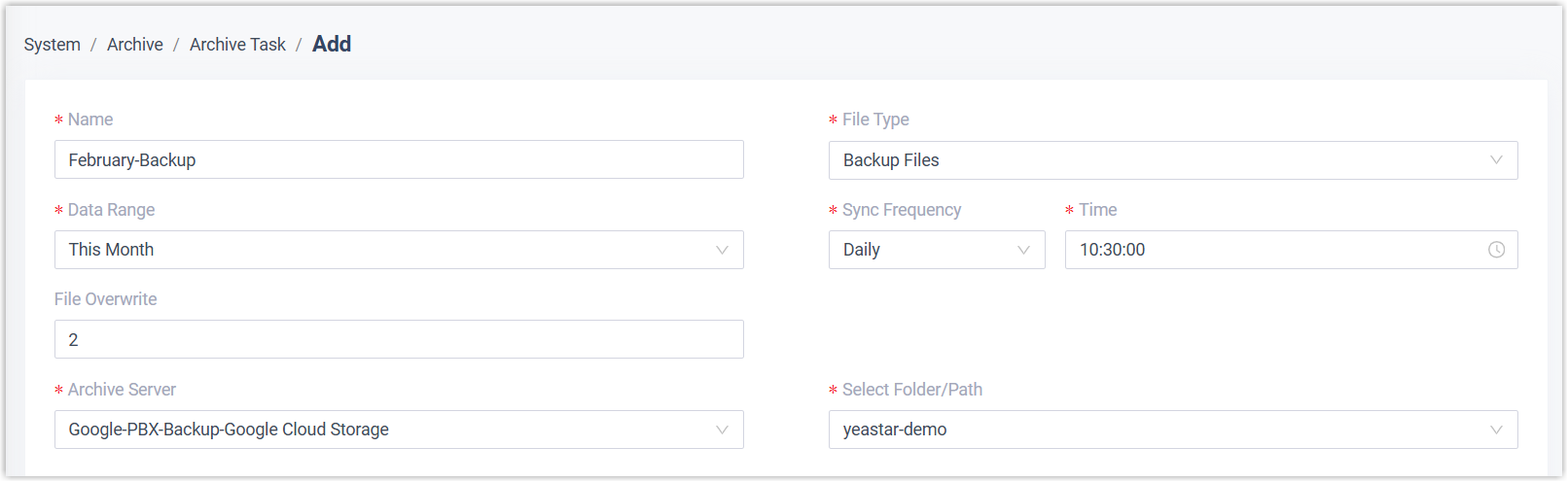Click the File Overwrite label
This screenshot has height=482, width=1568.
point(106,299)
